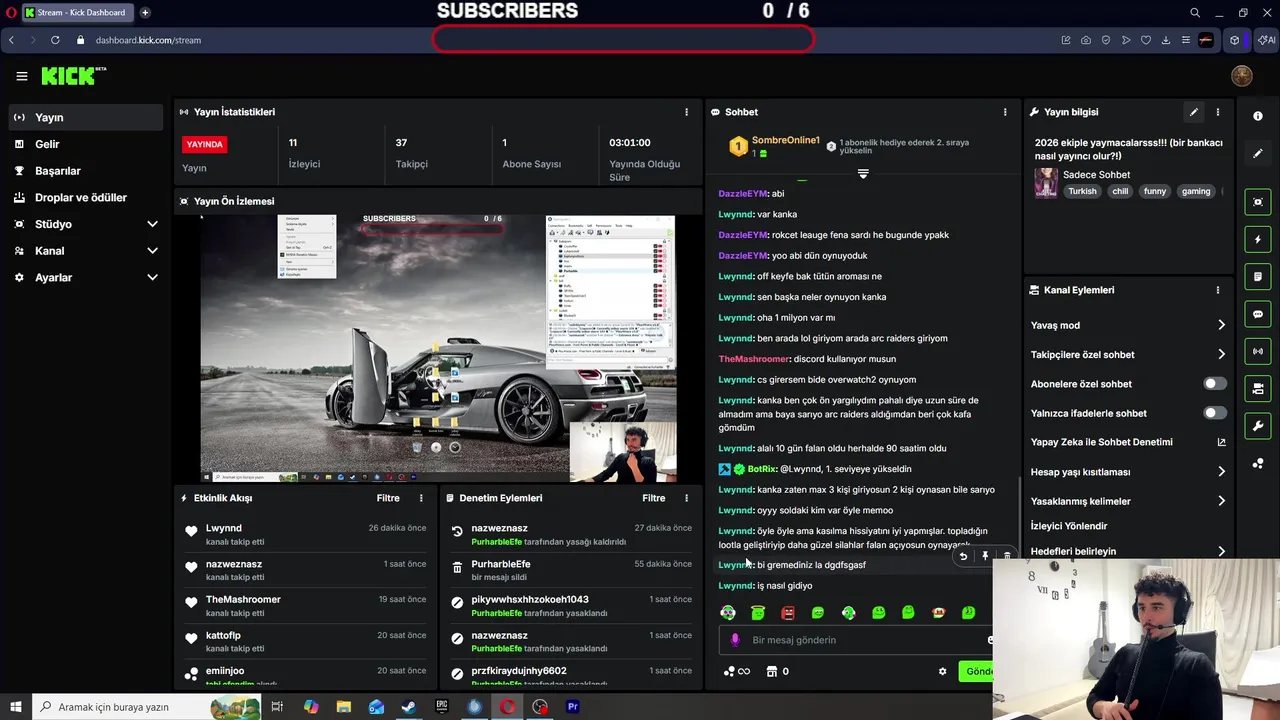1280x720 pixels.
Task: Open Denetim Eylemleri Filtre dropdown
Action: (x=653, y=498)
